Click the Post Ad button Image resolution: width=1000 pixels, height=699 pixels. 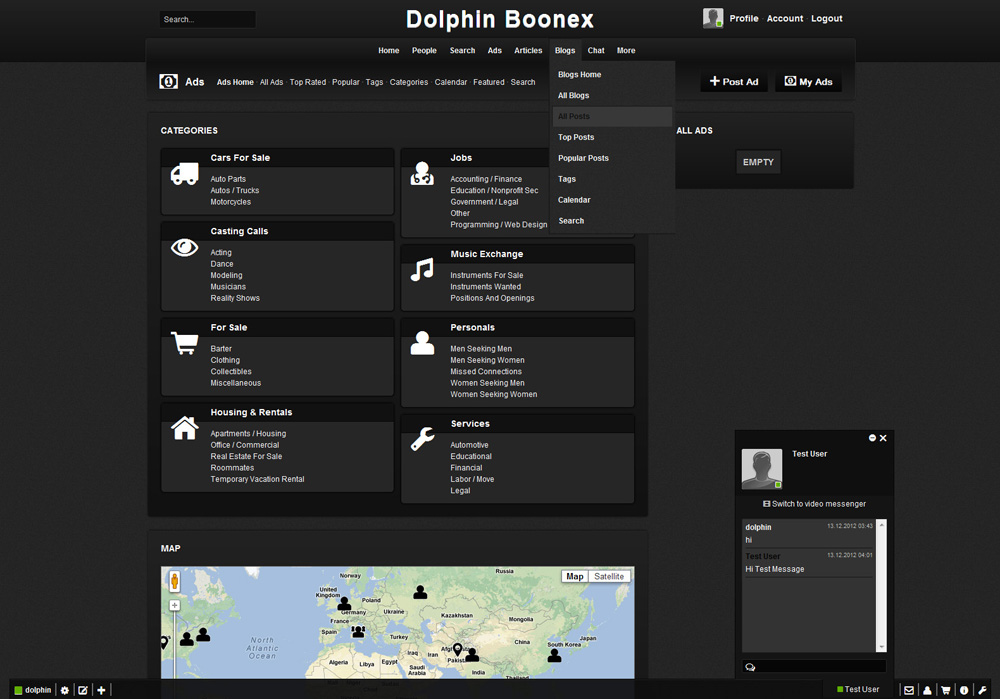[x=733, y=82]
